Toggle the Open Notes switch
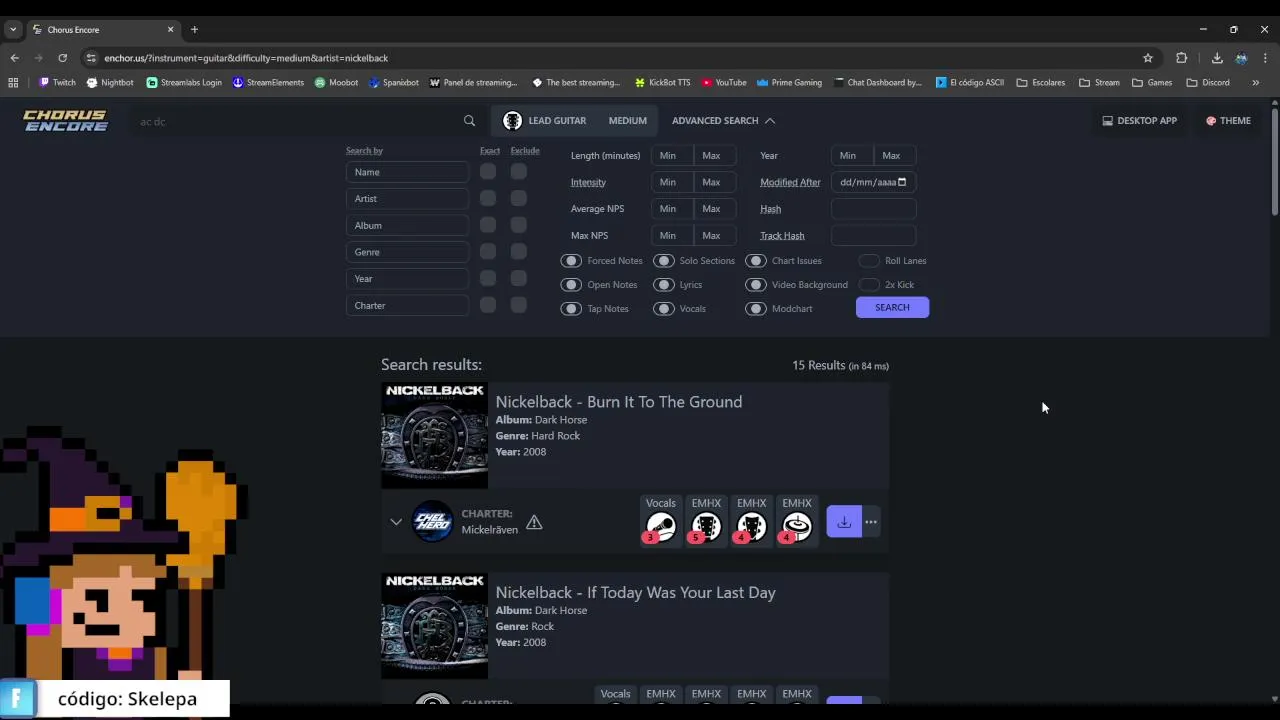The image size is (1280, 720). (x=571, y=285)
